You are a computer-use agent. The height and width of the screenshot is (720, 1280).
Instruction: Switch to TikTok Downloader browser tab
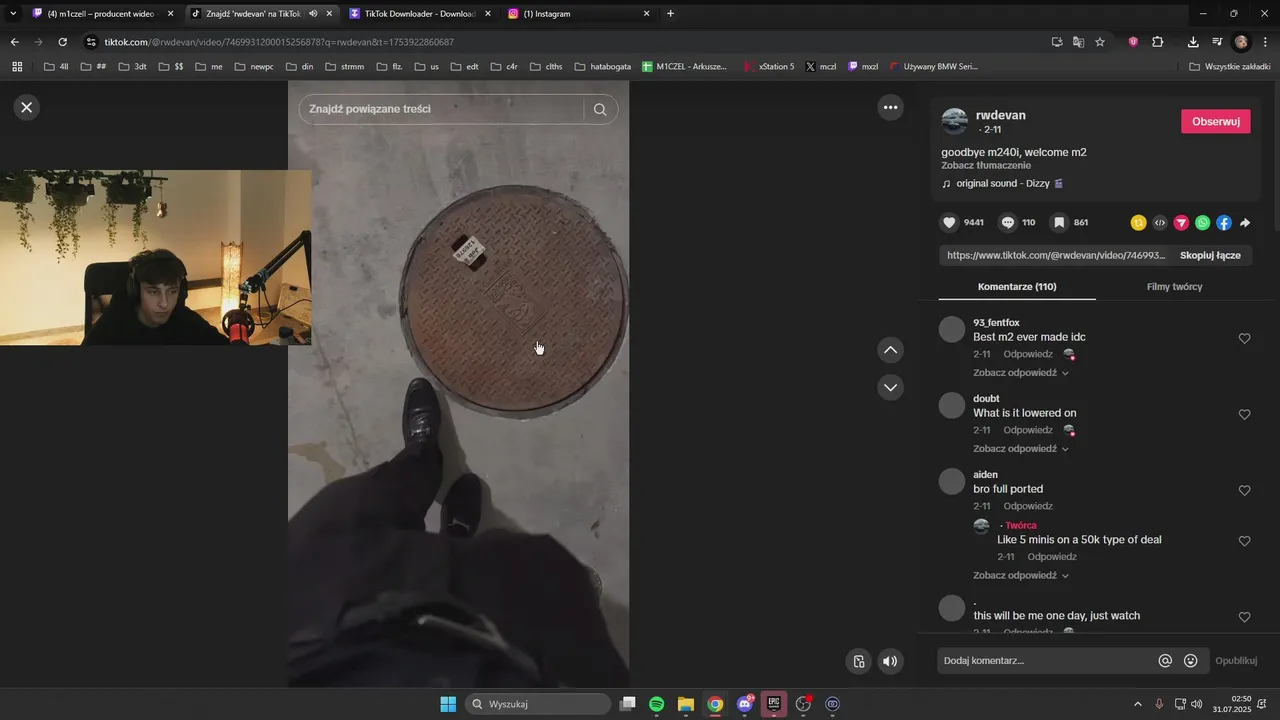[x=419, y=14]
